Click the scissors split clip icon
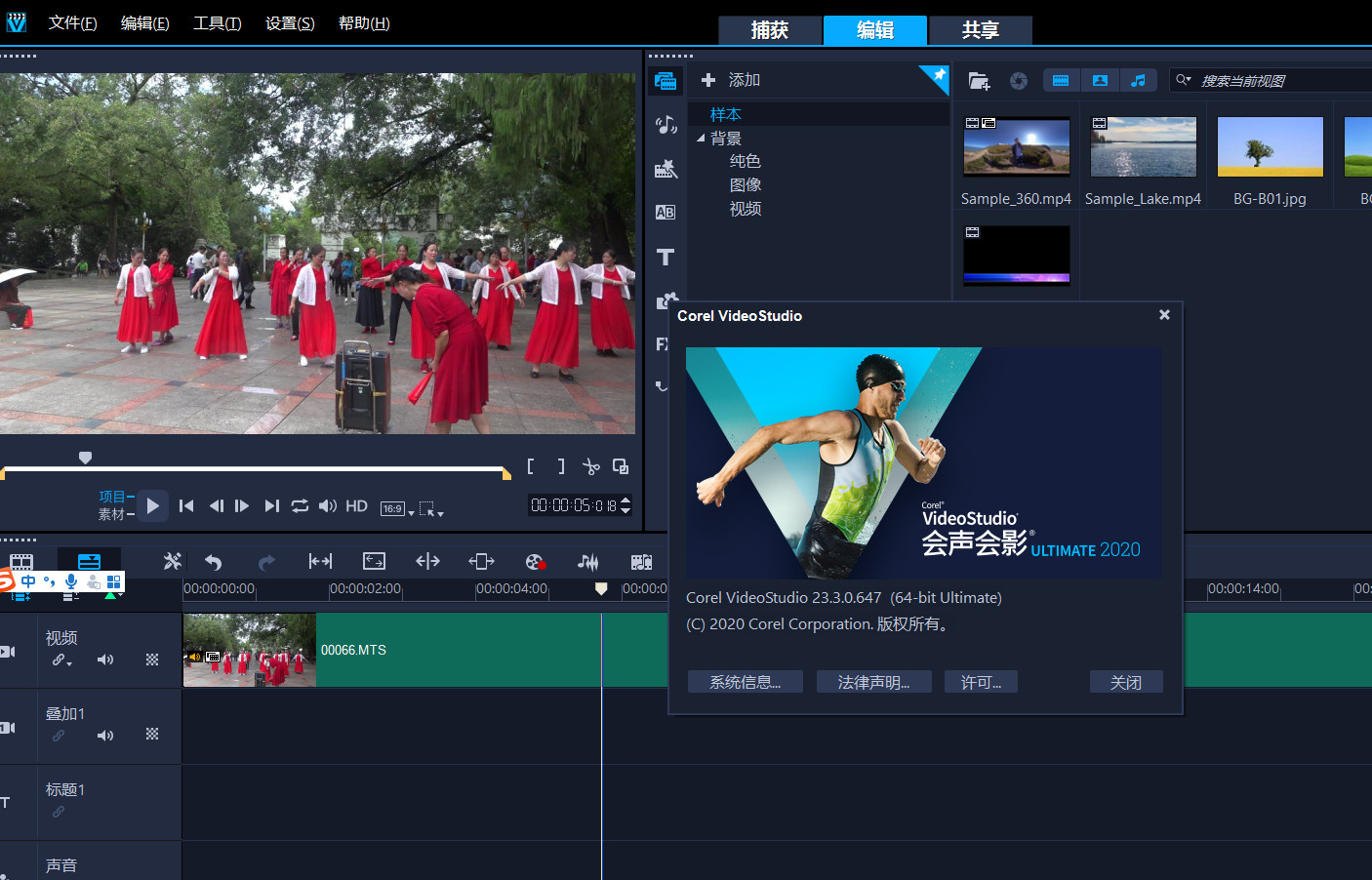Screen dimensions: 1372x880 pos(590,466)
